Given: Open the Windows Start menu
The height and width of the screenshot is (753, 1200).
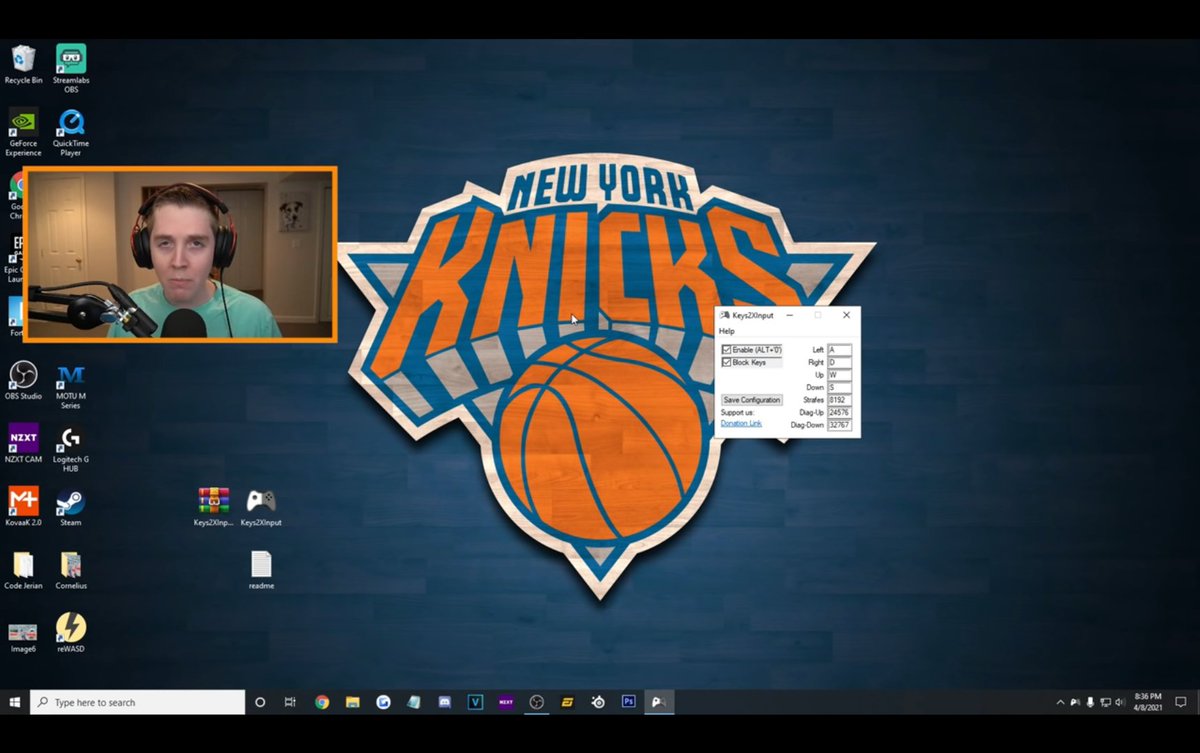Looking at the screenshot, I should point(14,702).
